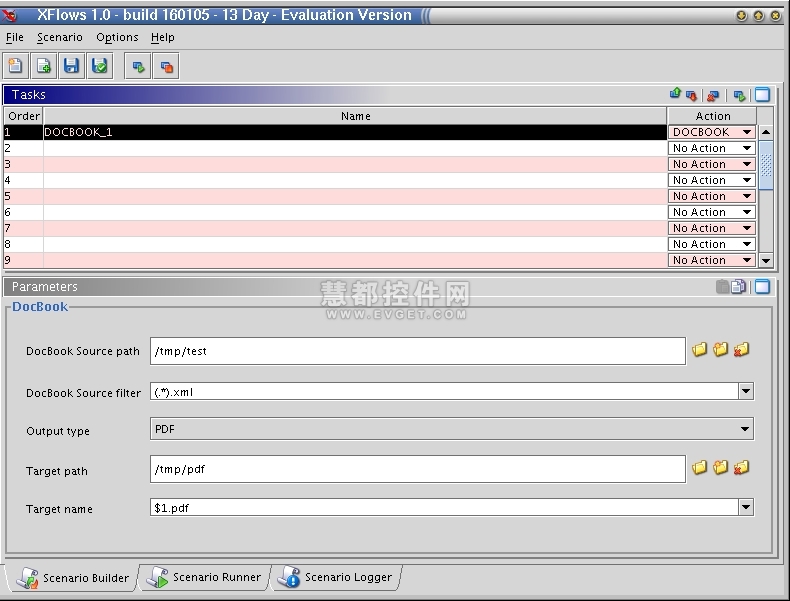Stop scenario using the red-square toolbar icon

tap(166, 66)
